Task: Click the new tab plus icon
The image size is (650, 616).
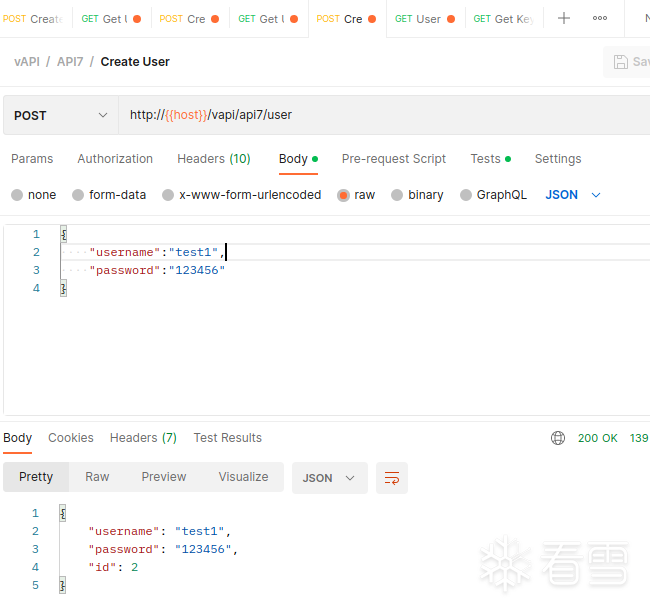Action: click(564, 18)
